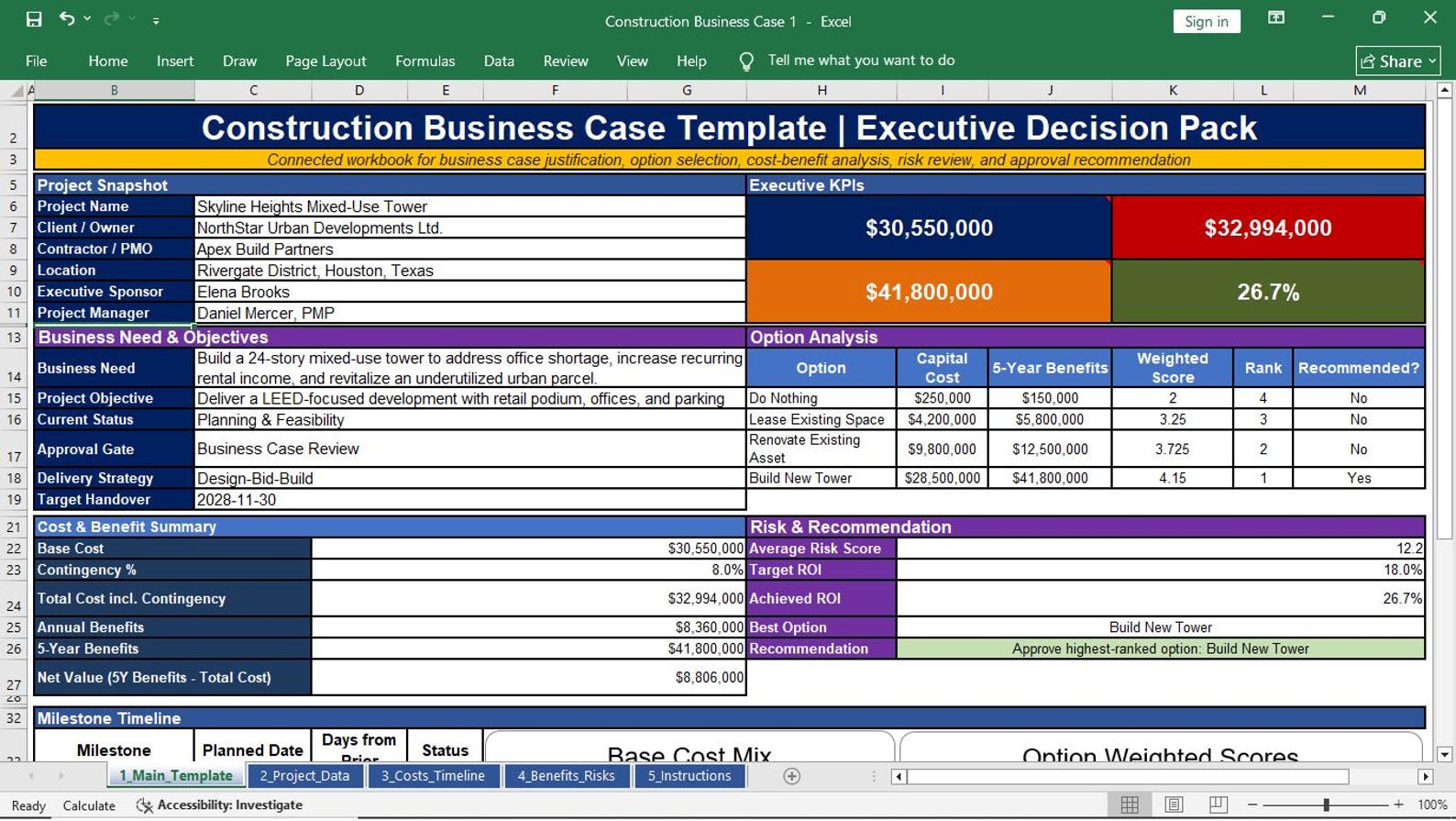
Task: Select the green Recommendation approval cell
Action: point(1160,649)
